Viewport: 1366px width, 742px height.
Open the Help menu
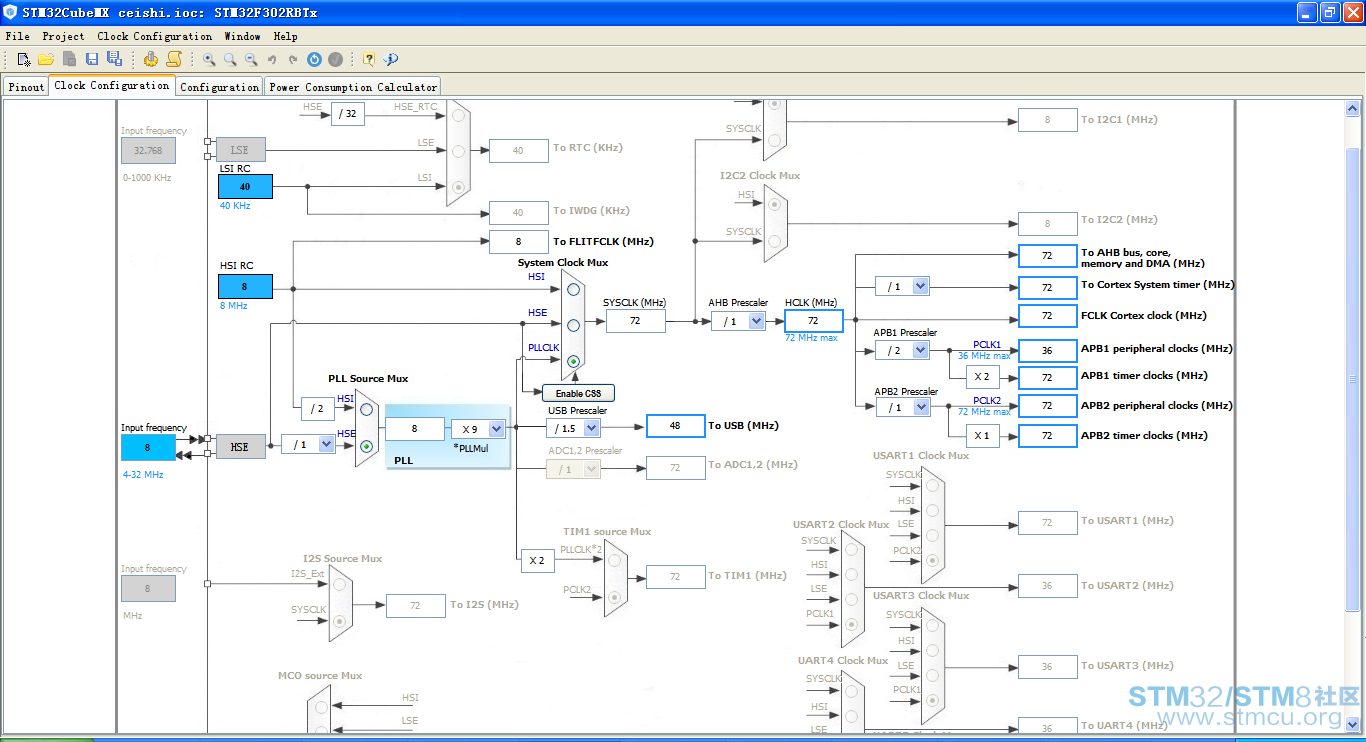286,36
